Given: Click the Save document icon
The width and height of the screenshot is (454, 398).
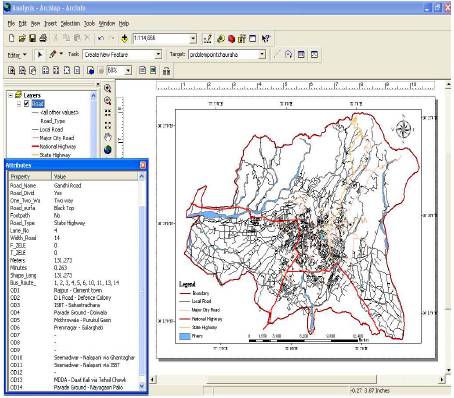Looking at the screenshot, I should click(x=33, y=38).
